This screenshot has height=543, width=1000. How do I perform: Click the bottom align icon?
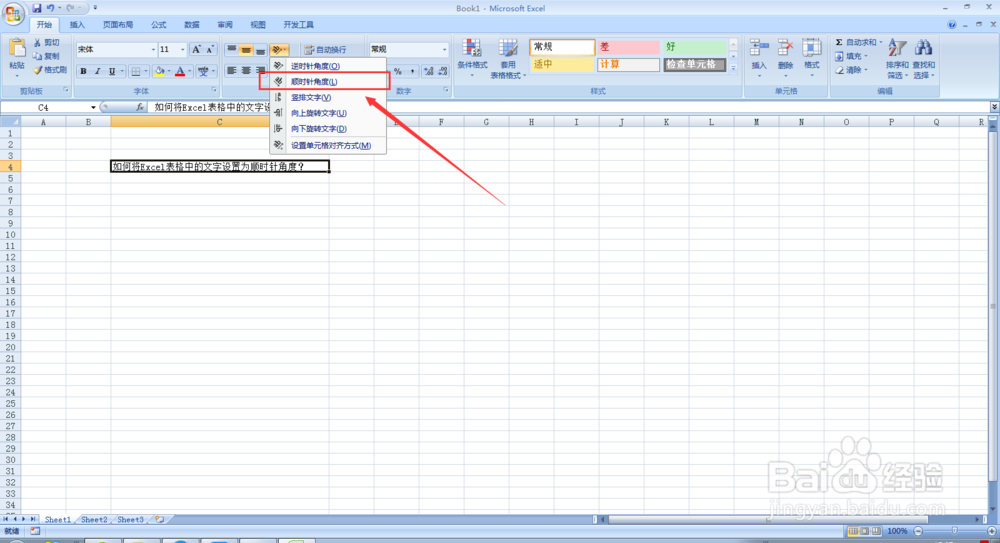coord(260,49)
